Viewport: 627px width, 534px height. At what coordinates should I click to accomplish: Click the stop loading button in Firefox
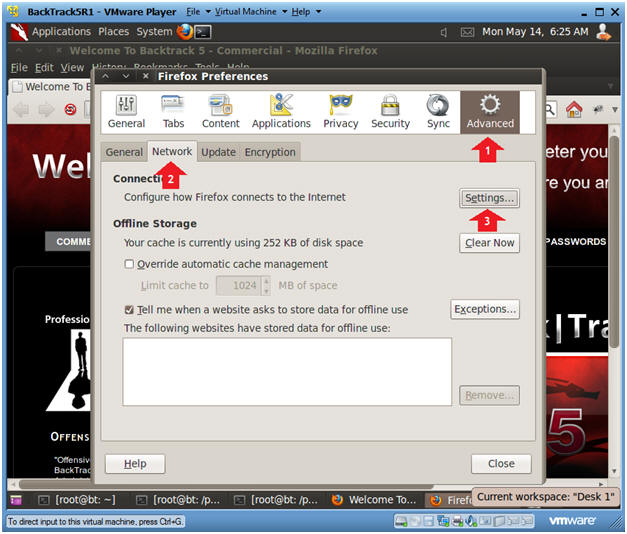(70, 109)
